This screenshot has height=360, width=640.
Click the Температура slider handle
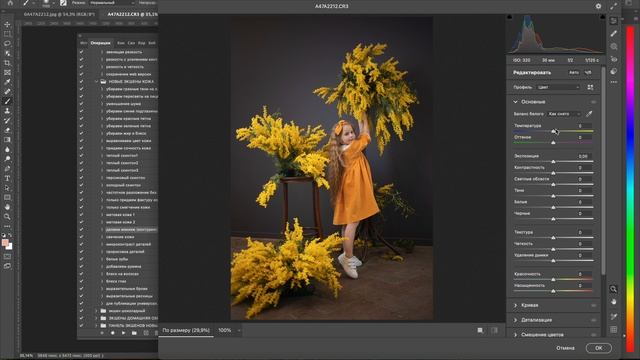553,131
